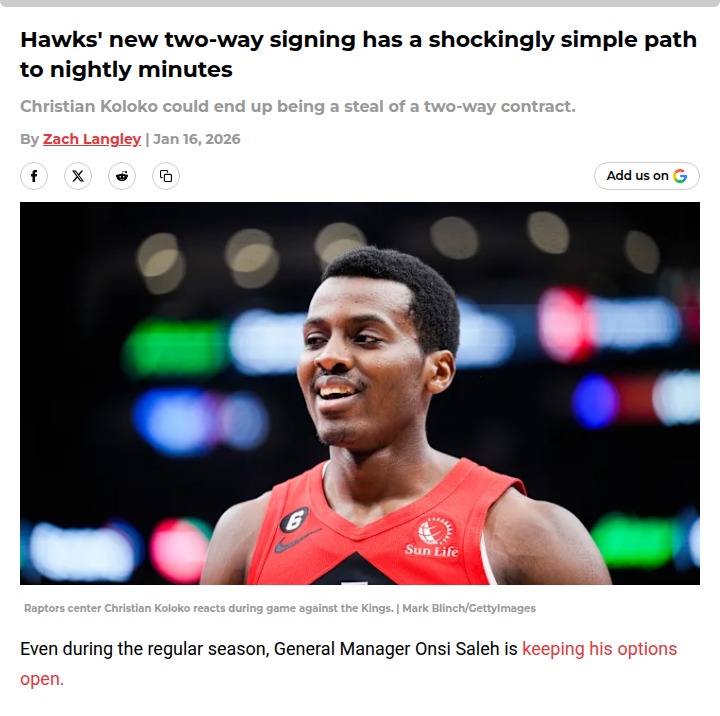The image size is (720, 716).
Task: Follow the 'keeping his options open' link
Action: [x=349, y=664]
